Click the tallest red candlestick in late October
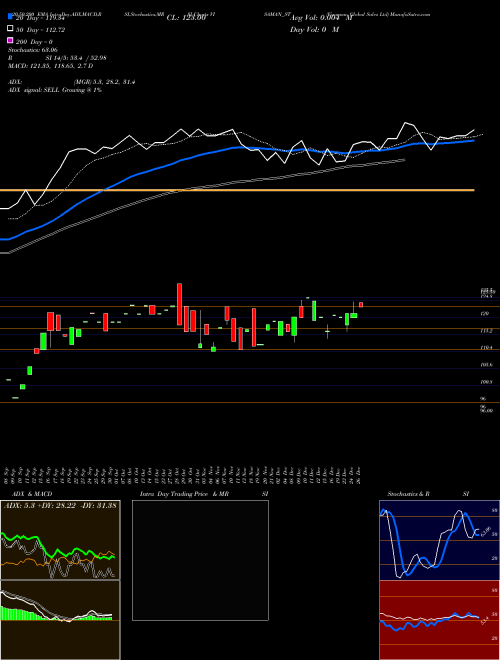The width and height of the screenshot is (500, 660). tap(179, 304)
